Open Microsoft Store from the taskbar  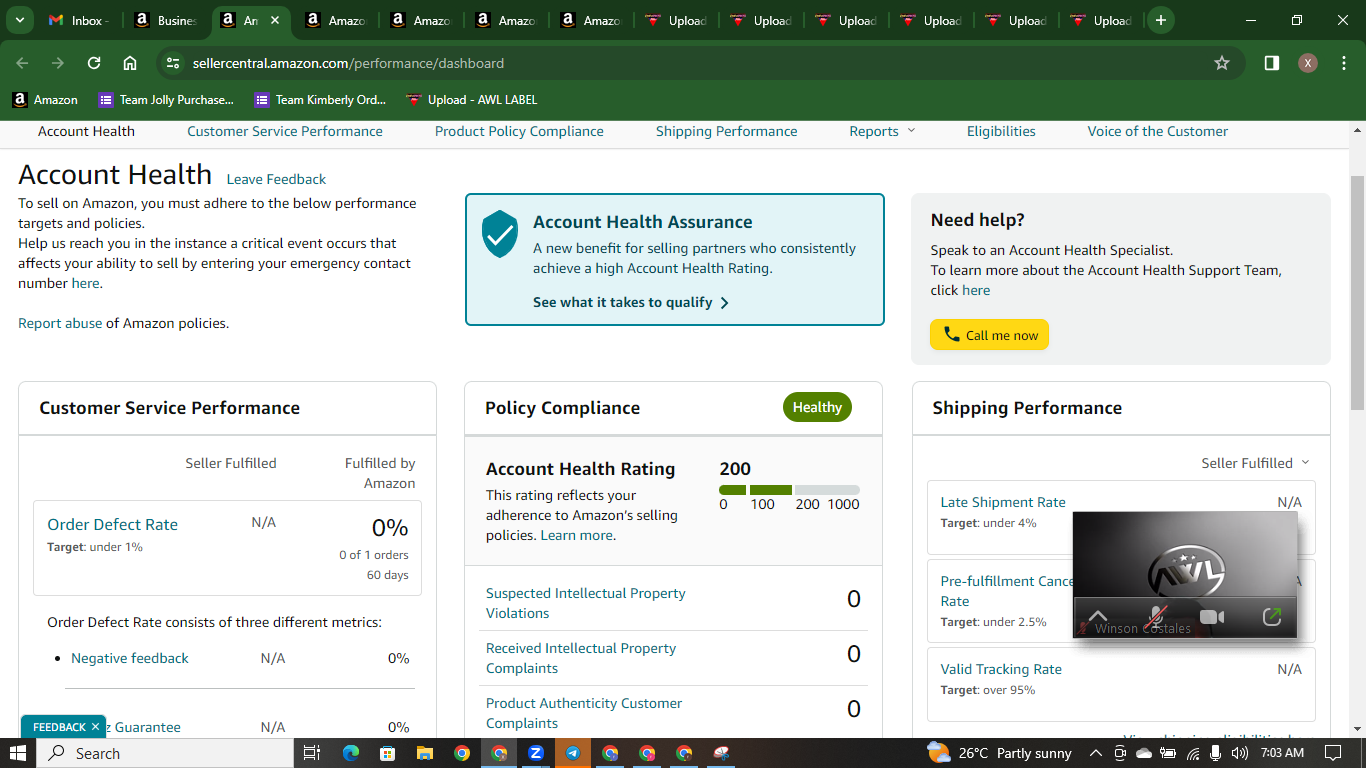(388, 753)
